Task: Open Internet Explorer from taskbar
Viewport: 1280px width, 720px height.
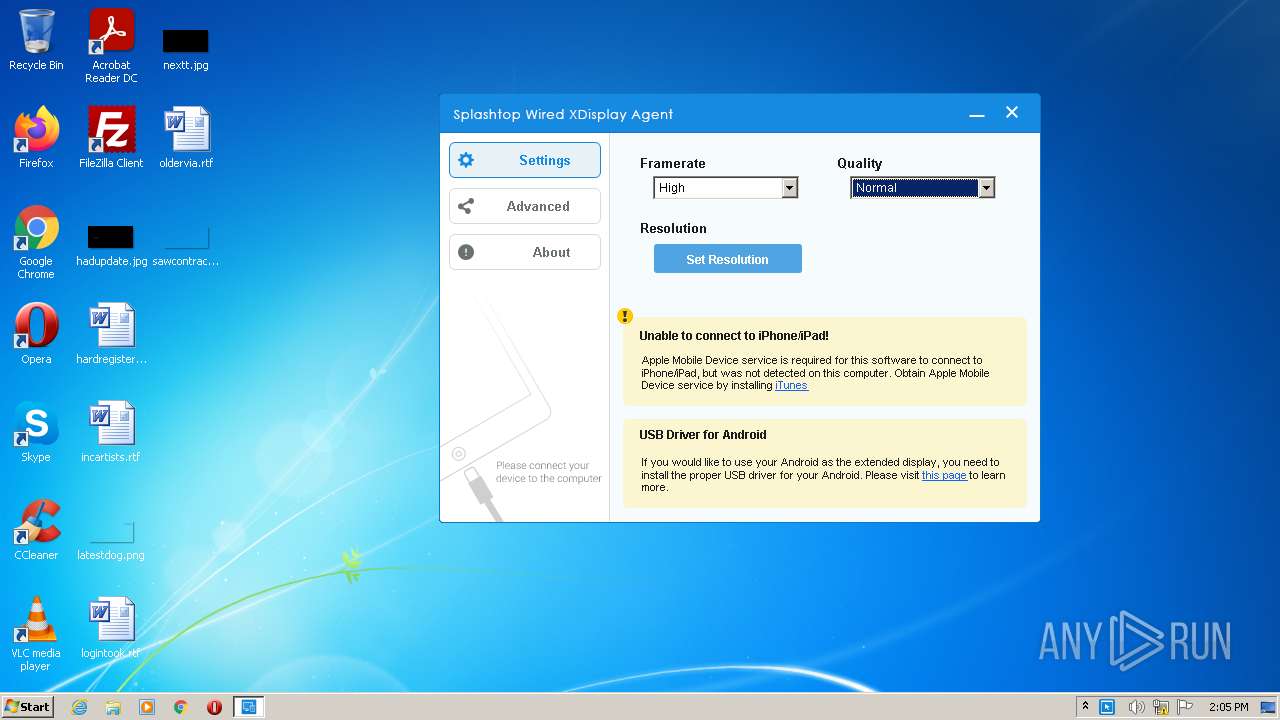Action: click(79, 707)
